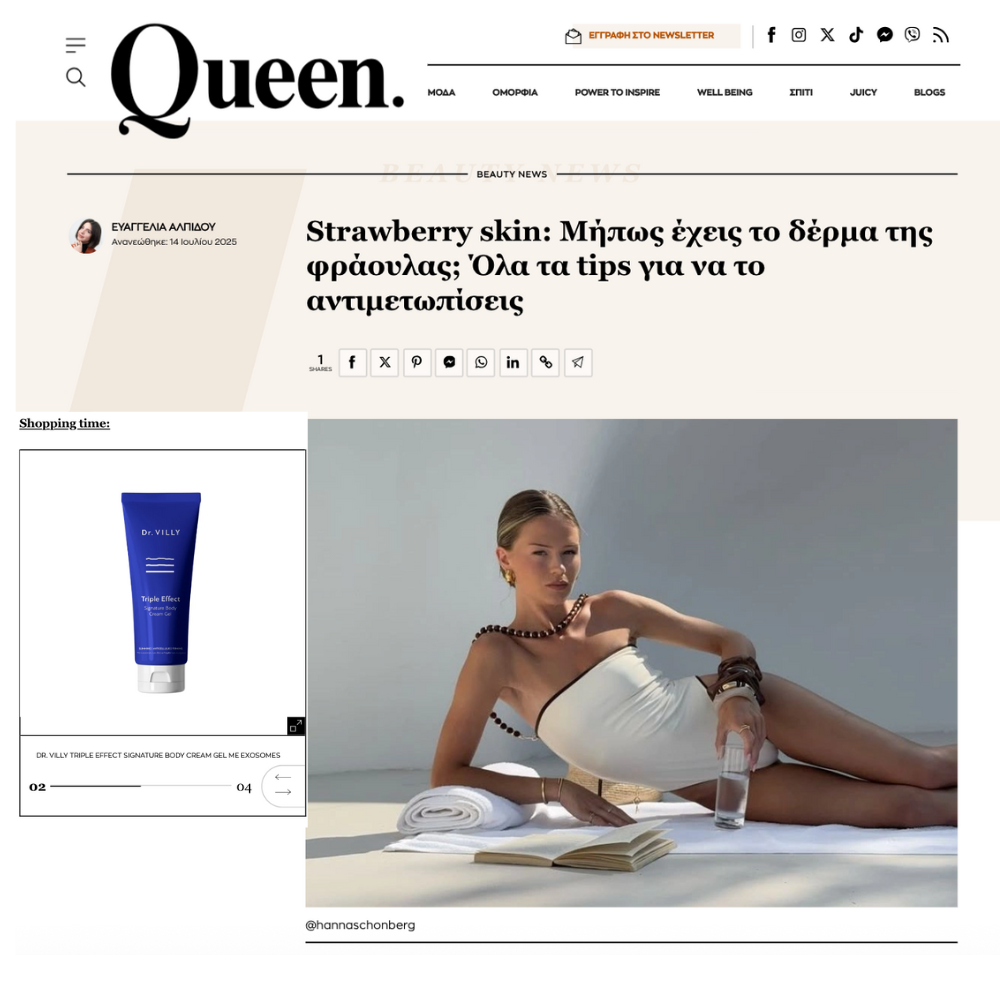Open the TikTok icon in header
The image size is (1000, 1000).
coord(856,34)
